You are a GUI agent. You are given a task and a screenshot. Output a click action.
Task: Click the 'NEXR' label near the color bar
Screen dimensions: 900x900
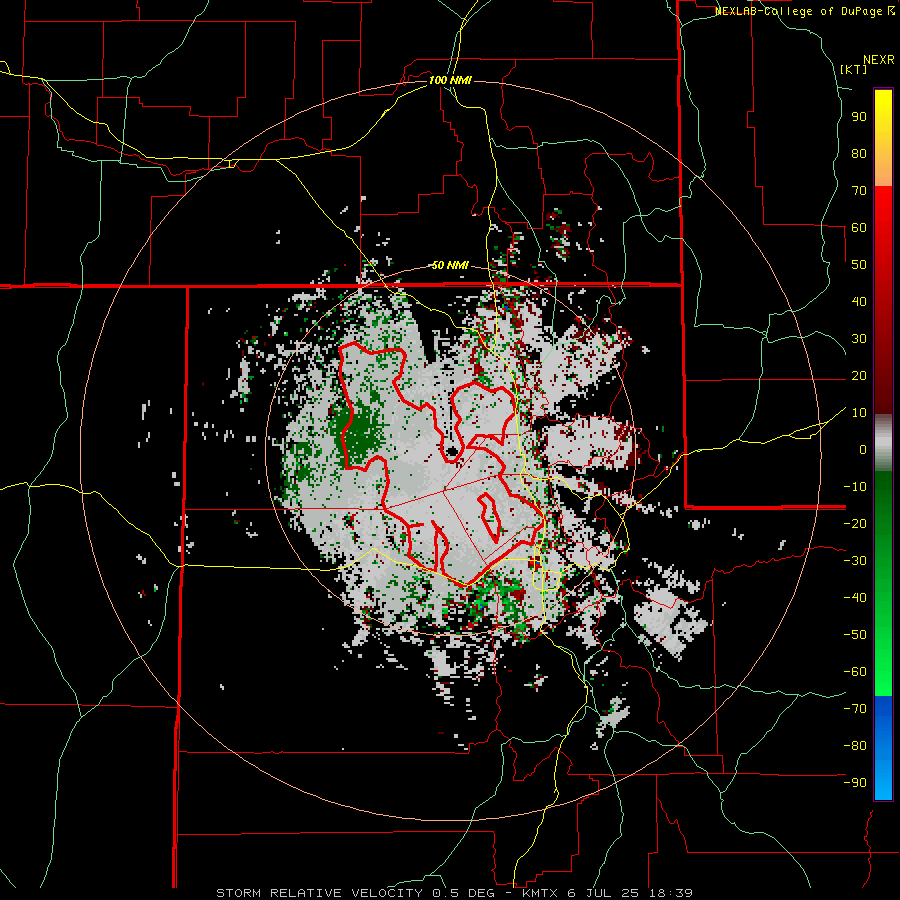coord(879,60)
